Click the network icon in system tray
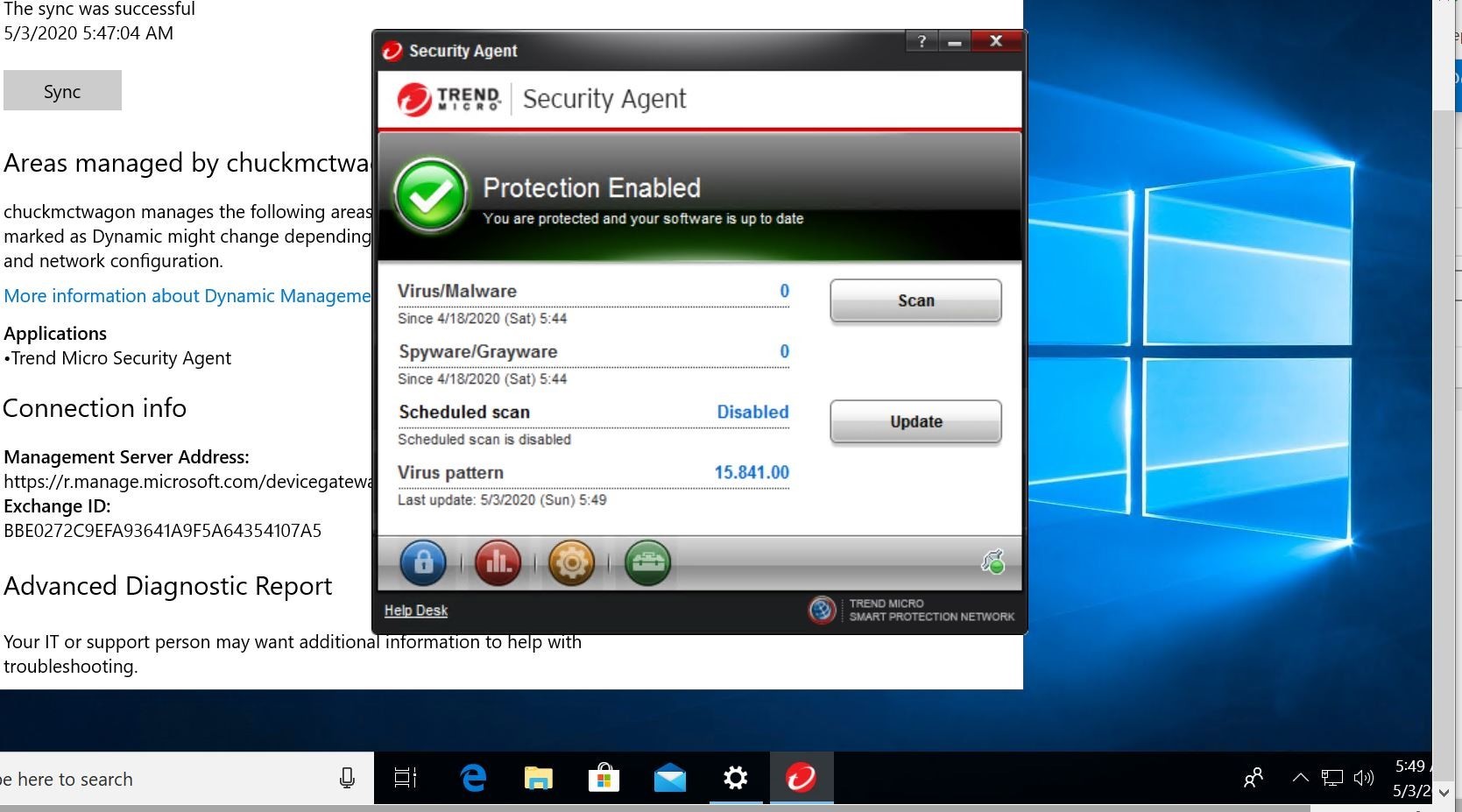The image size is (1462, 812). tap(1332, 778)
